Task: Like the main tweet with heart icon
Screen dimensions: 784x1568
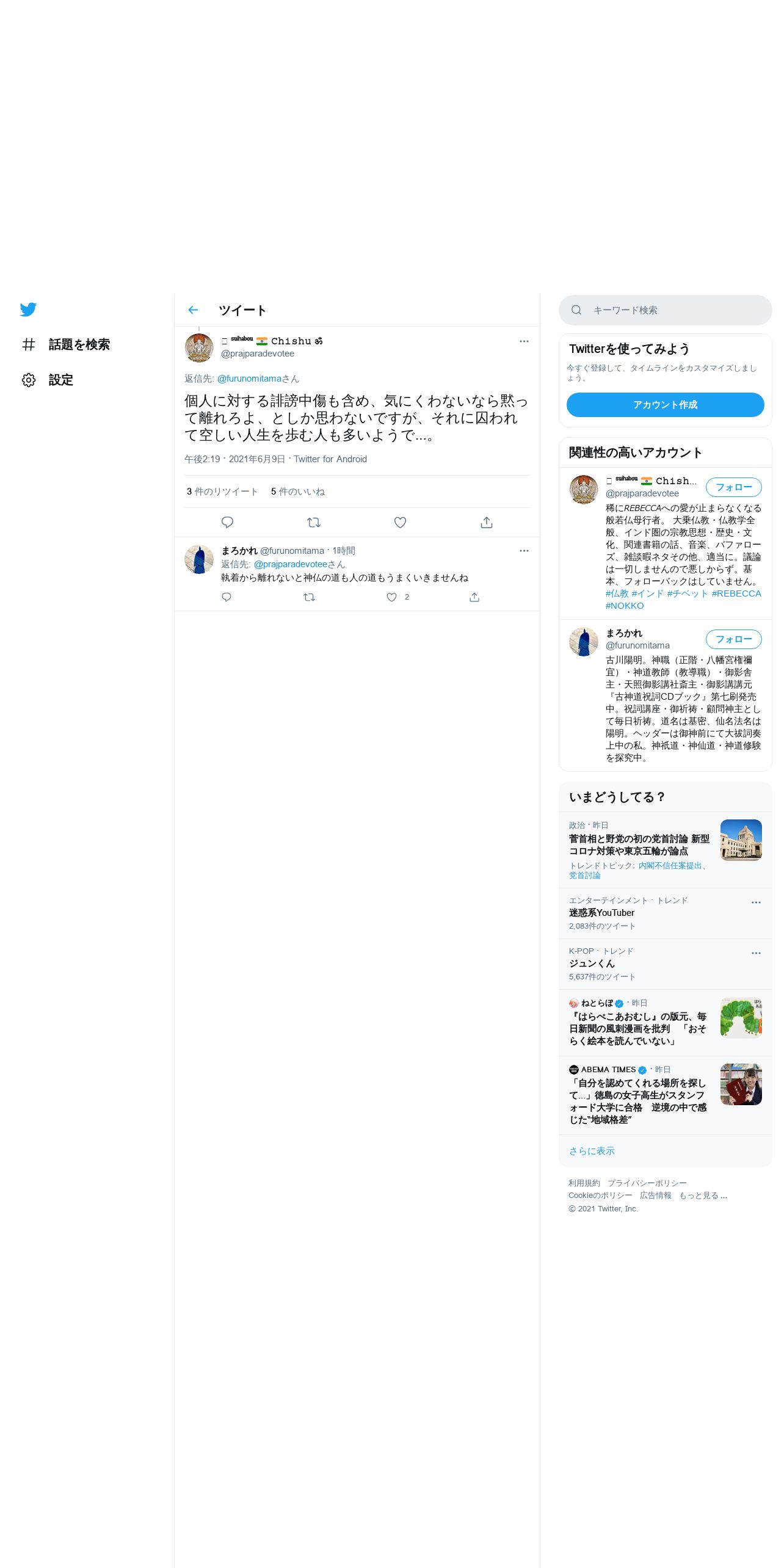Action: [400, 523]
